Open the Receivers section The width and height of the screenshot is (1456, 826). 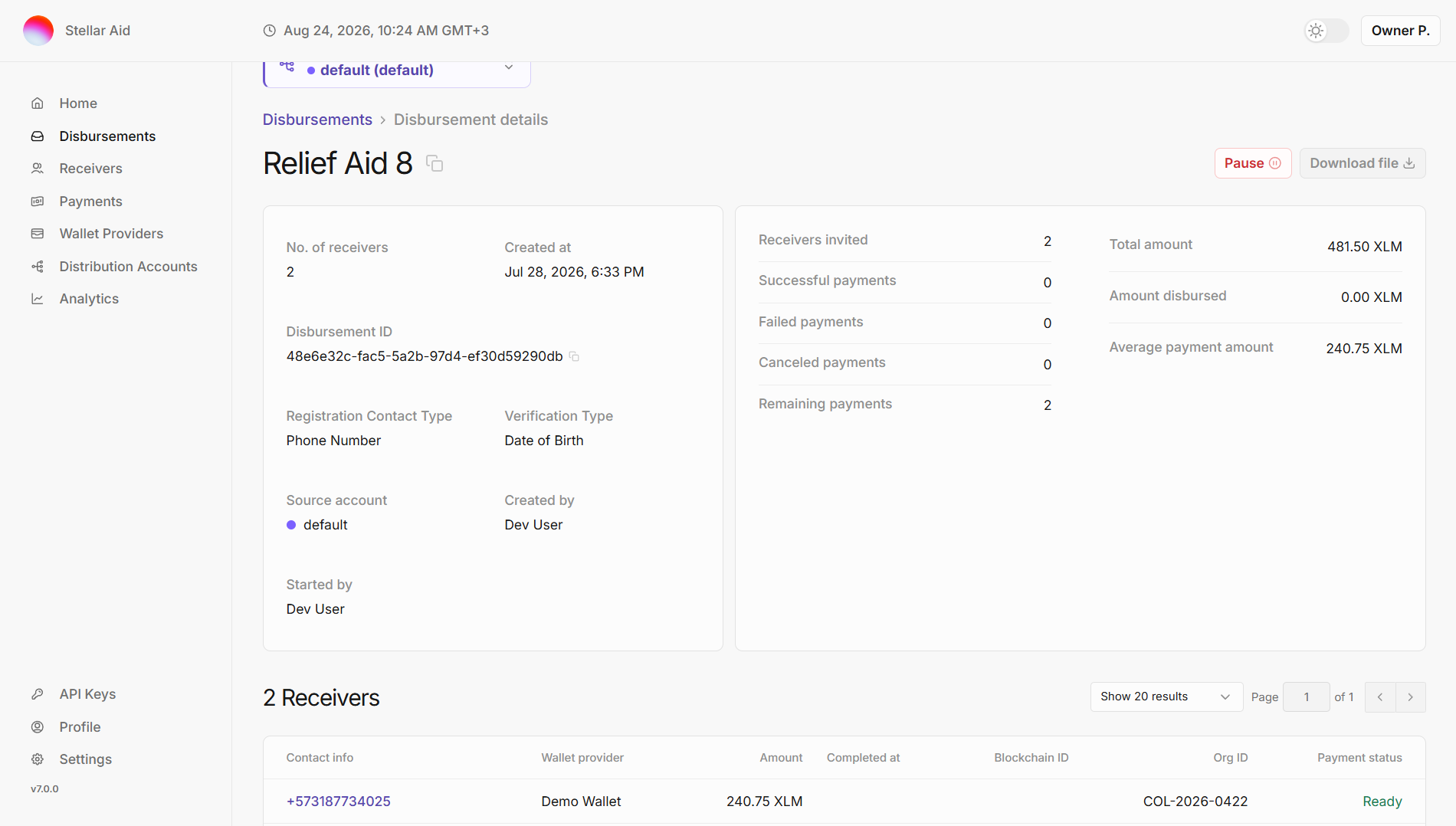point(90,169)
